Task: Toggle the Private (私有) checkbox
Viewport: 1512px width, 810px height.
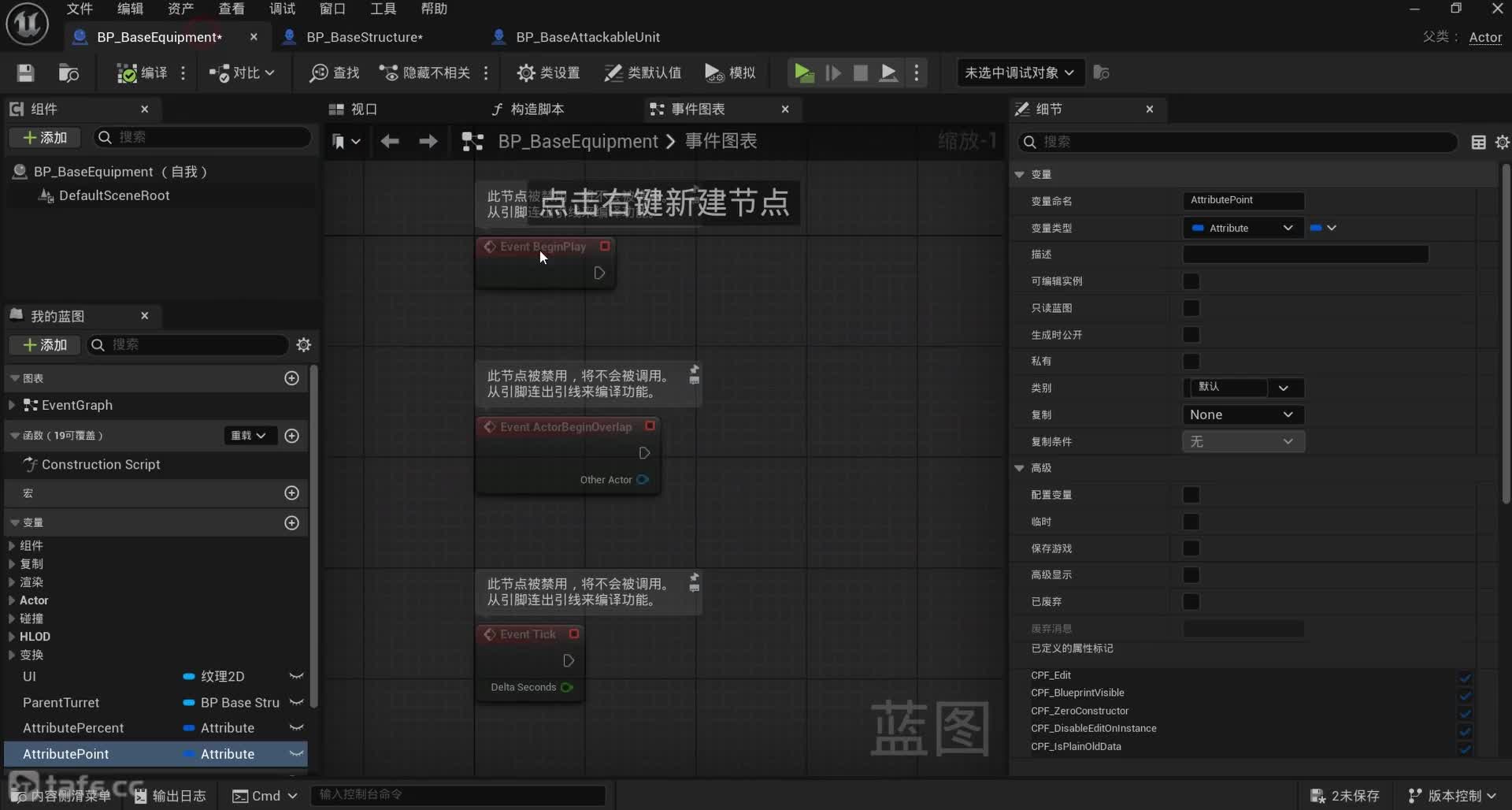Action: coord(1191,362)
